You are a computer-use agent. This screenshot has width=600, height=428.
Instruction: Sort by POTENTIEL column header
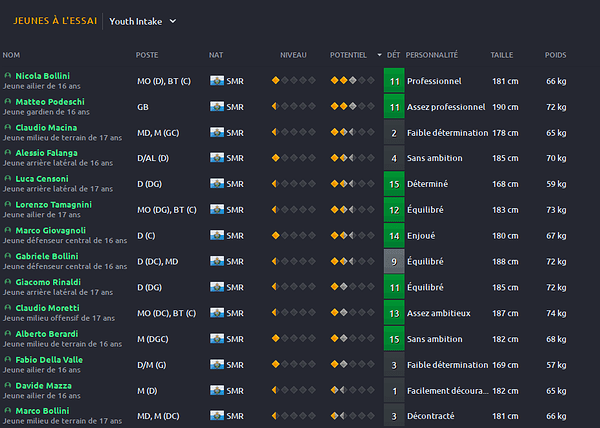pyautogui.click(x=348, y=55)
